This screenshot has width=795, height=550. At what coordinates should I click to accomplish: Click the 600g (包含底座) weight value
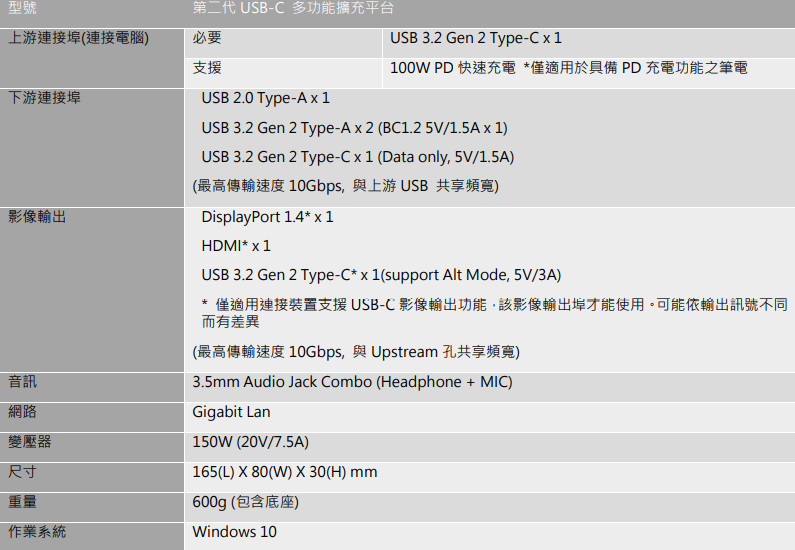[245, 502]
